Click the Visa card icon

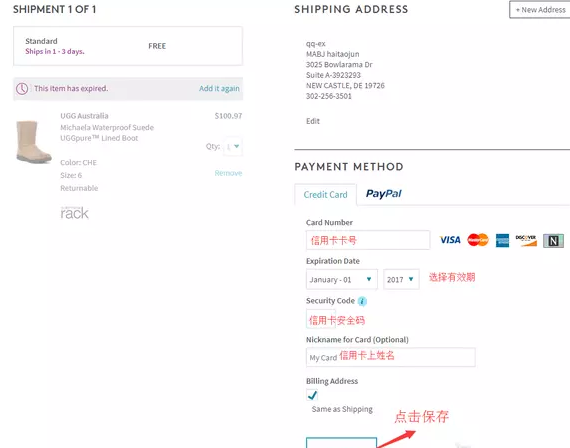pos(450,240)
